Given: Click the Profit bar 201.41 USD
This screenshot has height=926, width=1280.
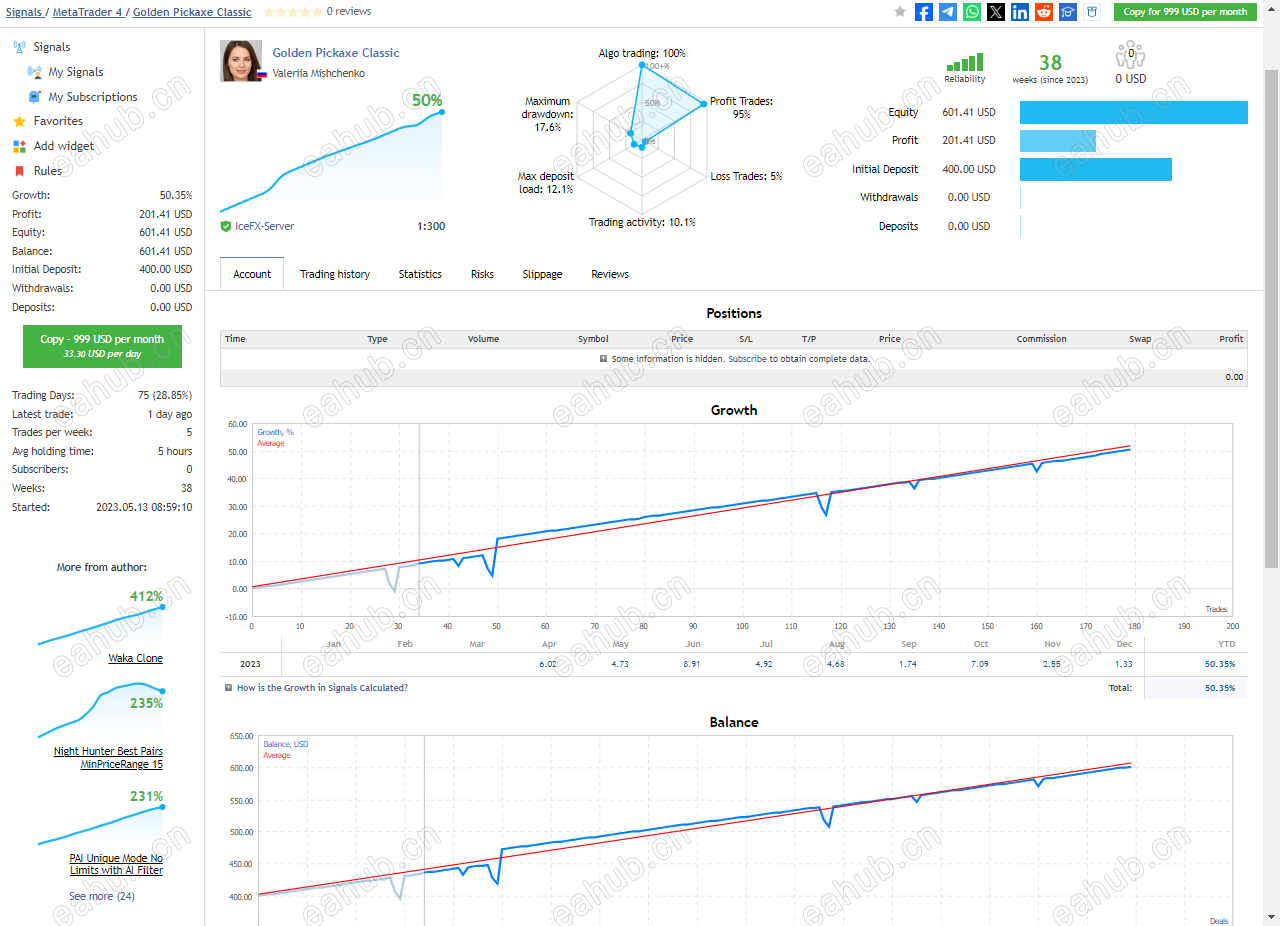Looking at the screenshot, I should (x=1058, y=140).
